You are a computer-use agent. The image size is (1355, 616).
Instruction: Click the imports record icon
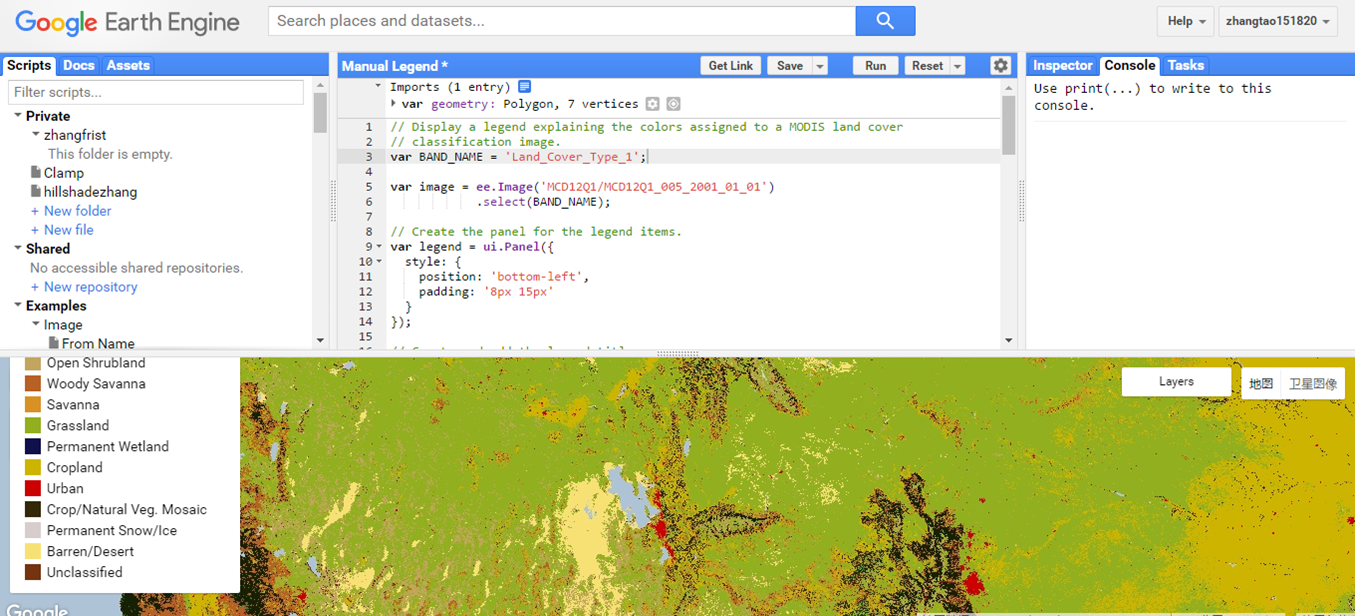coord(525,87)
